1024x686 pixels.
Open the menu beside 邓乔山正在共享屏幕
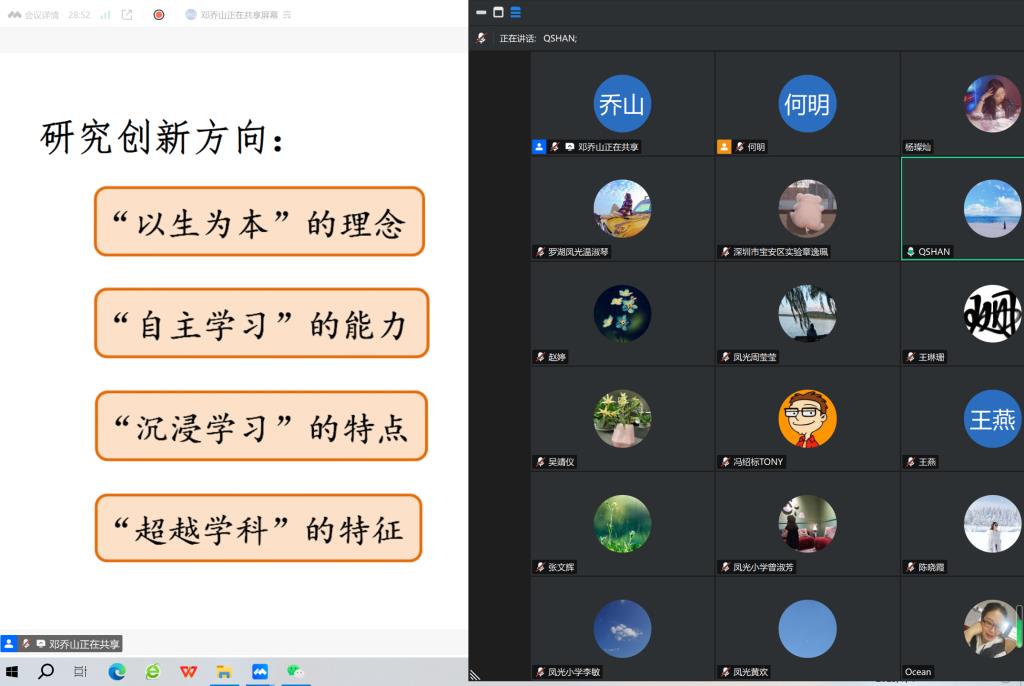287,14
